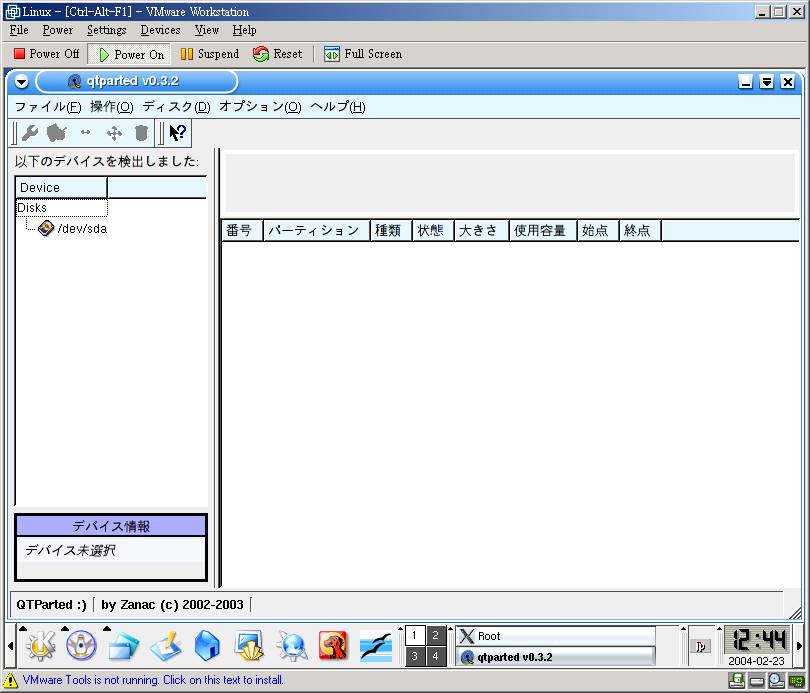Sort by the 種類 column header
The height and width of the screenshot is (693, 810).
pos(391,230)
